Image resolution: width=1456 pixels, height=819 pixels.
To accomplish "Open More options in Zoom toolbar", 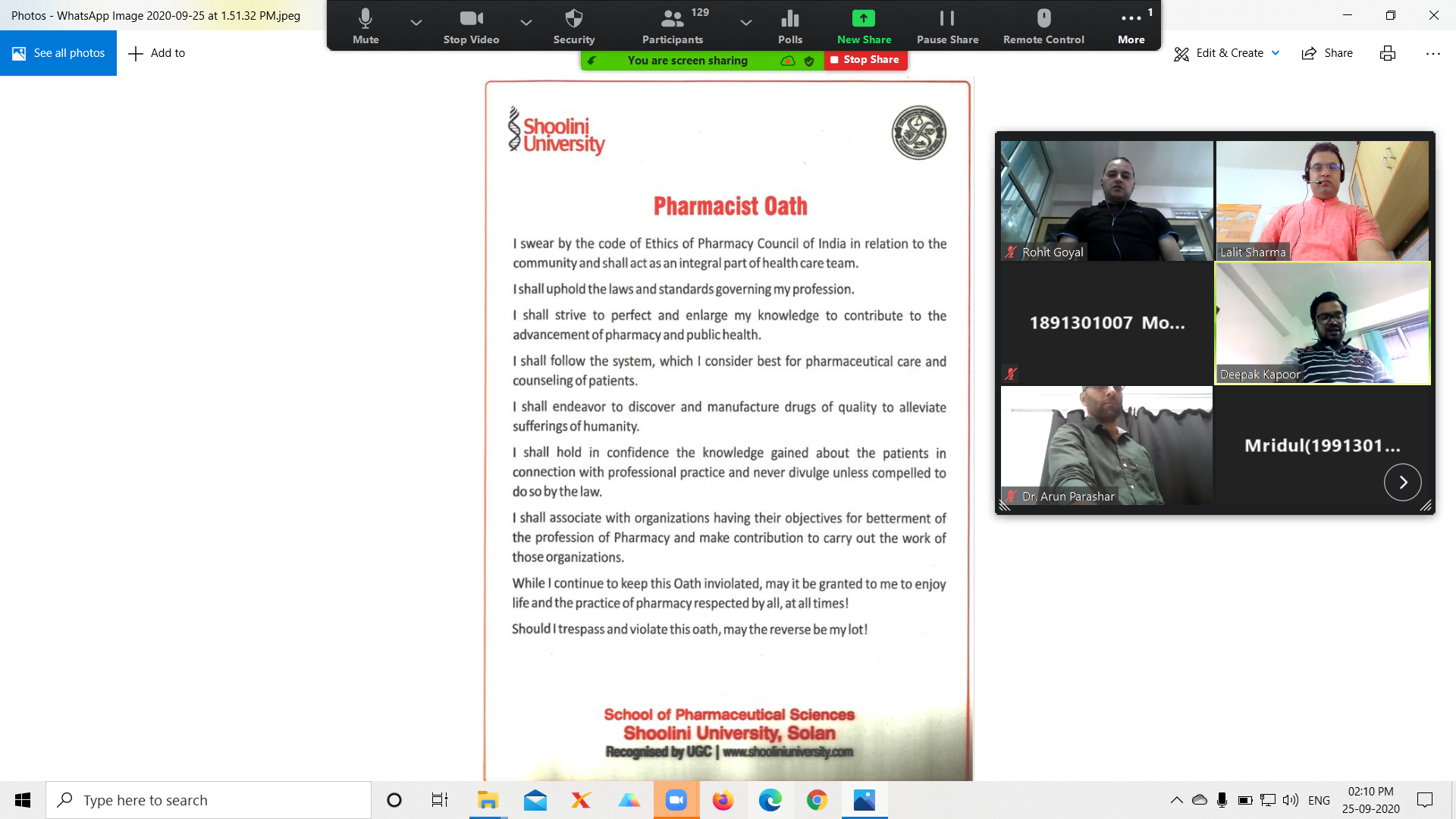I will coord(1131,26).
